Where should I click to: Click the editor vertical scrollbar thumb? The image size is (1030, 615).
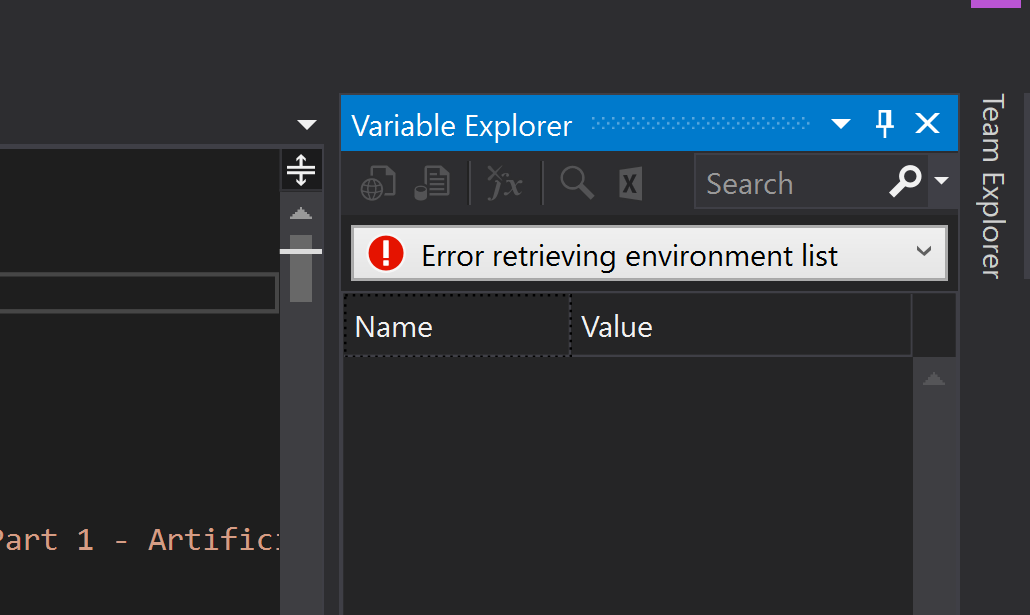(301, 268)
